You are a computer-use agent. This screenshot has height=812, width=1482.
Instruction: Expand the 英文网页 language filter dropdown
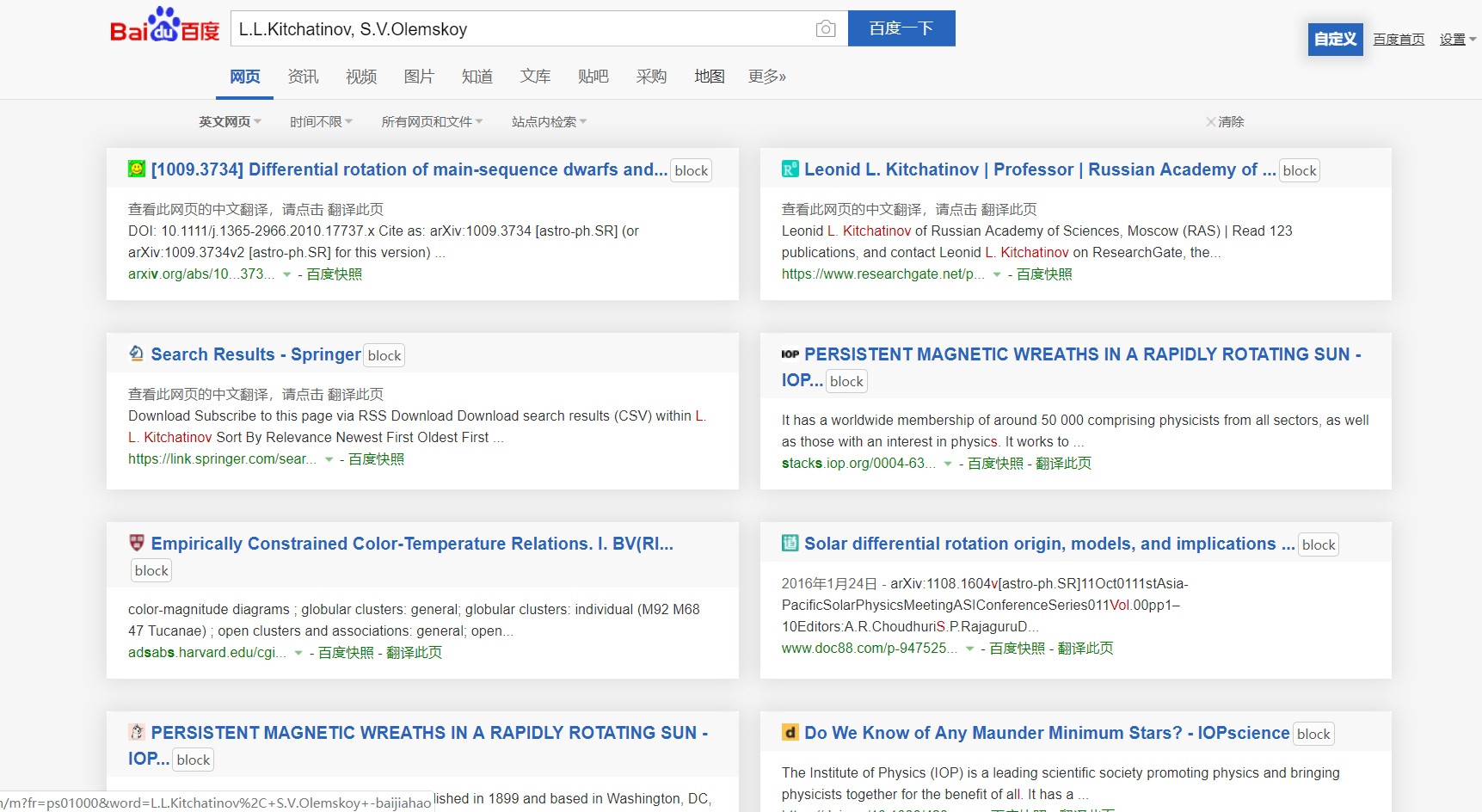click(230, 122)
